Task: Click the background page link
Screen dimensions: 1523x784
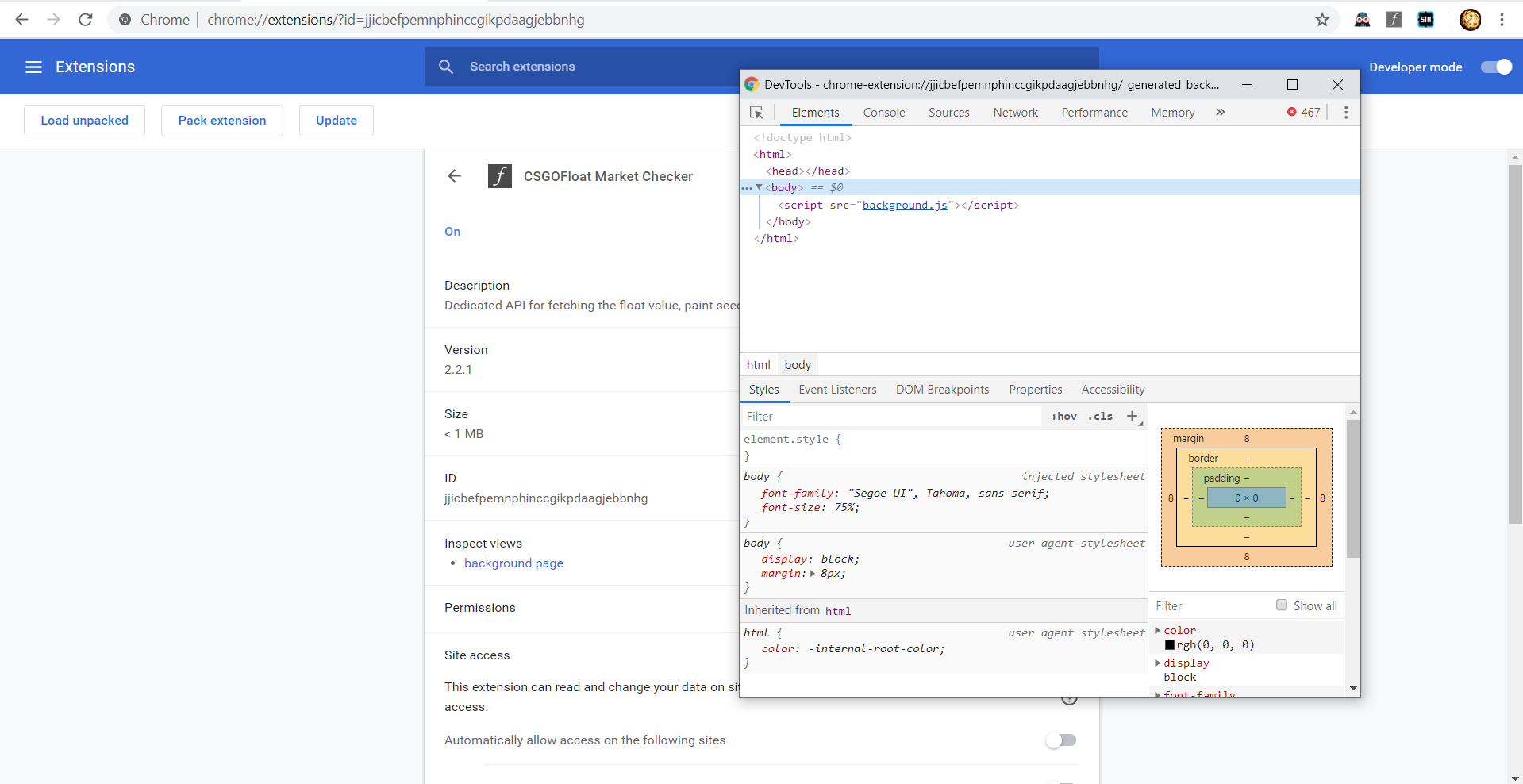Action: [513, 563]
